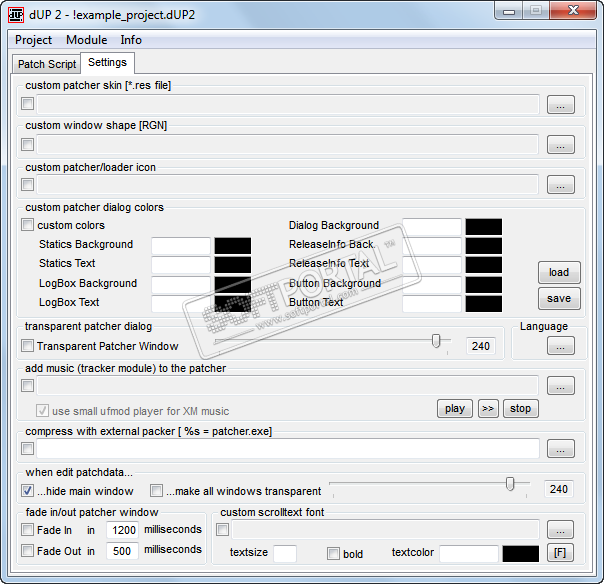Switch to the Patch Script tab
Screen dimensions: 604x584
(x=47, y=64)
